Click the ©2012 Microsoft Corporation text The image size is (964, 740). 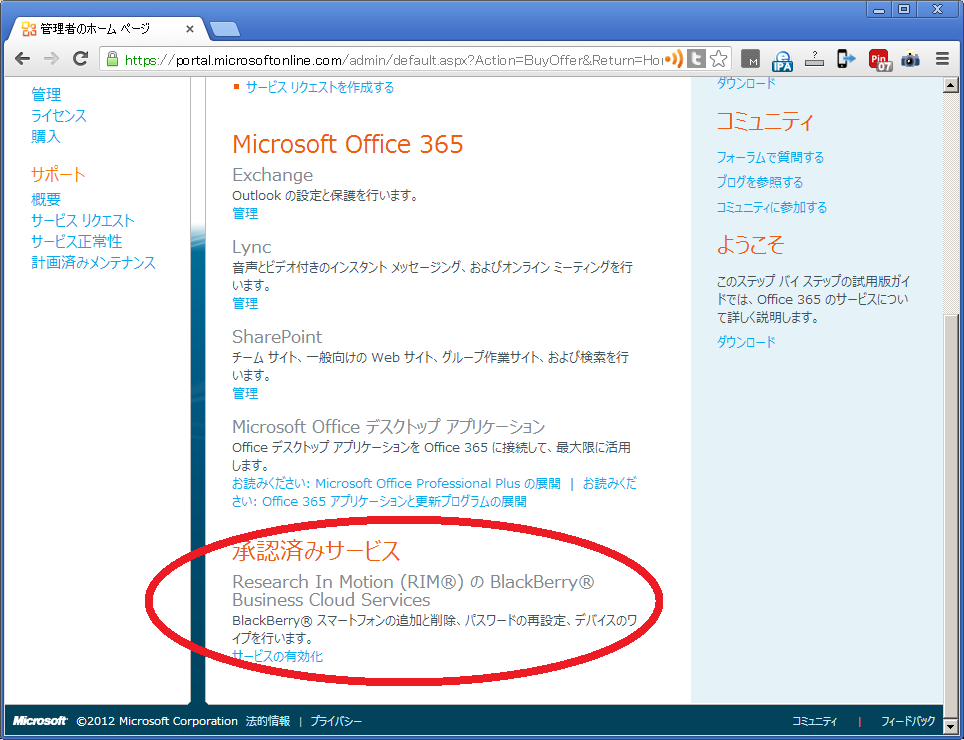pyautogui.click(x=157, y=721)
